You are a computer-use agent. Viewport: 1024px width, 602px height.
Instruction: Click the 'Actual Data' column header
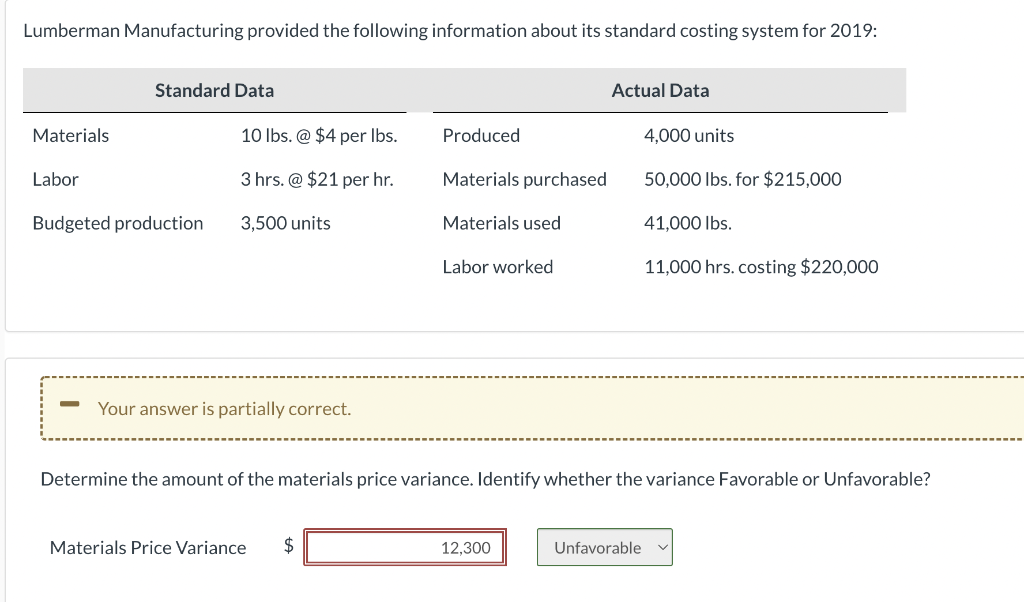tap(660, 90)
